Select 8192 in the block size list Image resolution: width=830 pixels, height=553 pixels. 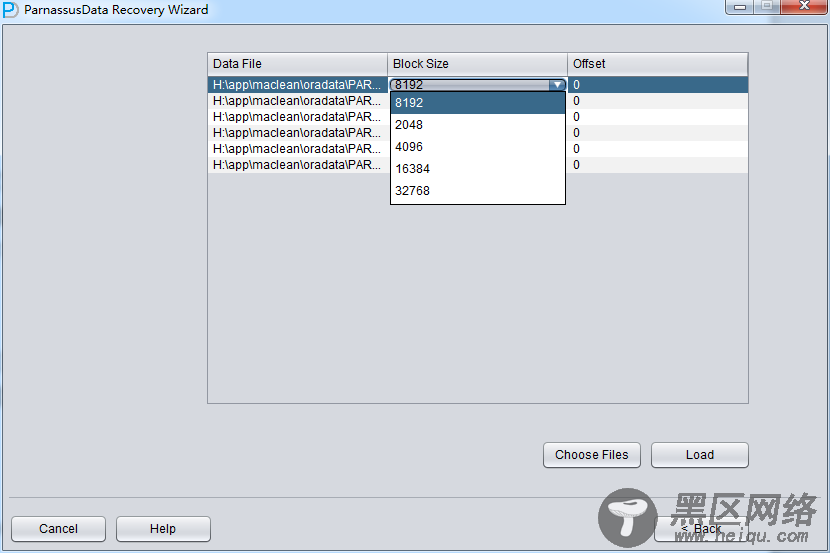pyautogui.click(x=477, y=103)
